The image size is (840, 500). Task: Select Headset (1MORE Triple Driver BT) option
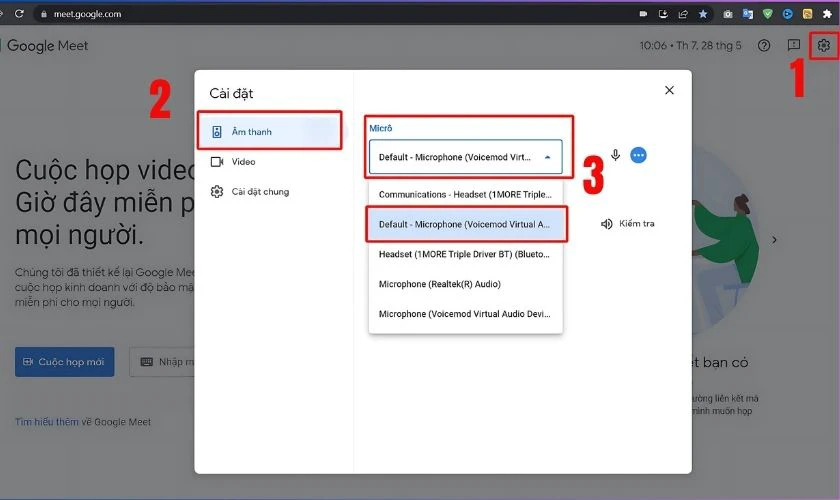466,254
